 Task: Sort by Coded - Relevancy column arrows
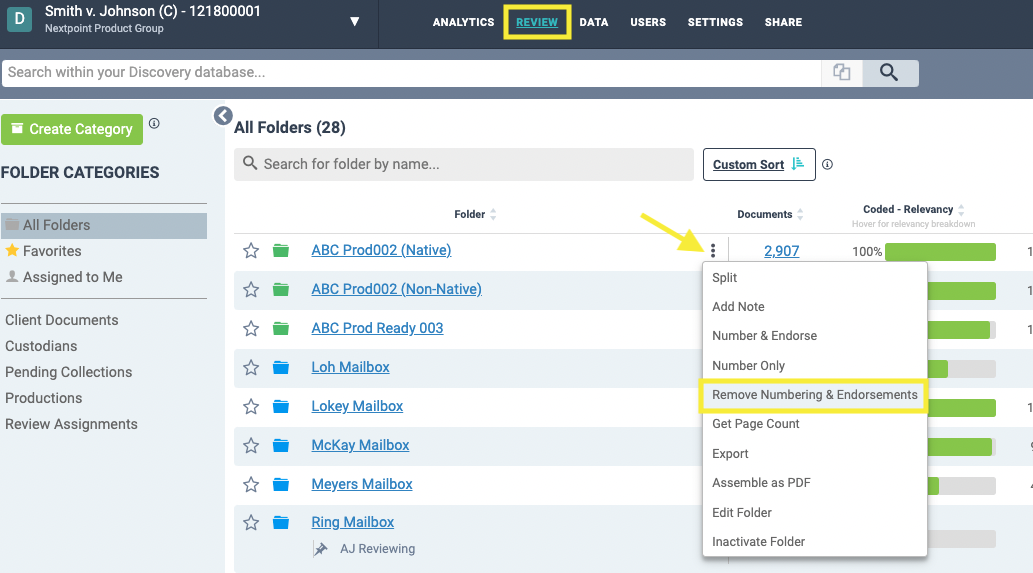pos(961,209)
